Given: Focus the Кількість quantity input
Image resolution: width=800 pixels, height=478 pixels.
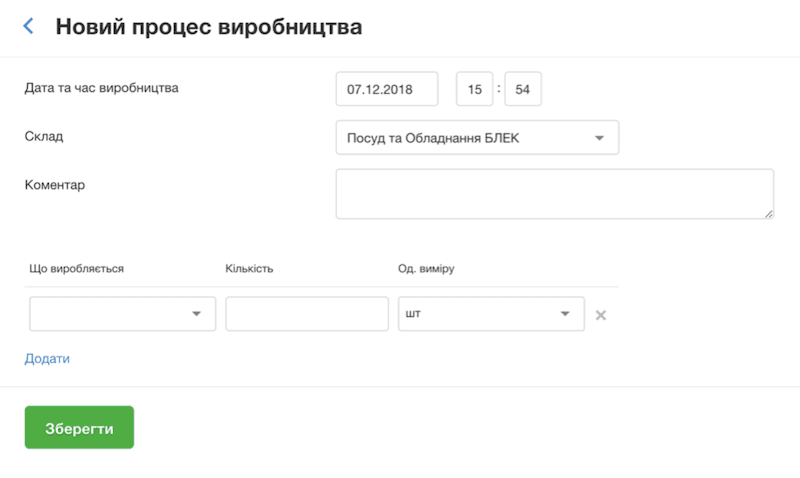Looking at the screenshot, I should coord(307,314).
